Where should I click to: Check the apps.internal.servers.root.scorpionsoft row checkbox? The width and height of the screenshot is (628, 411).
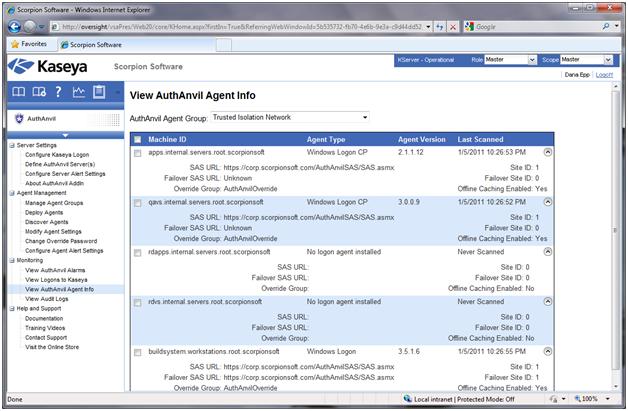click(x=138, y=153)
